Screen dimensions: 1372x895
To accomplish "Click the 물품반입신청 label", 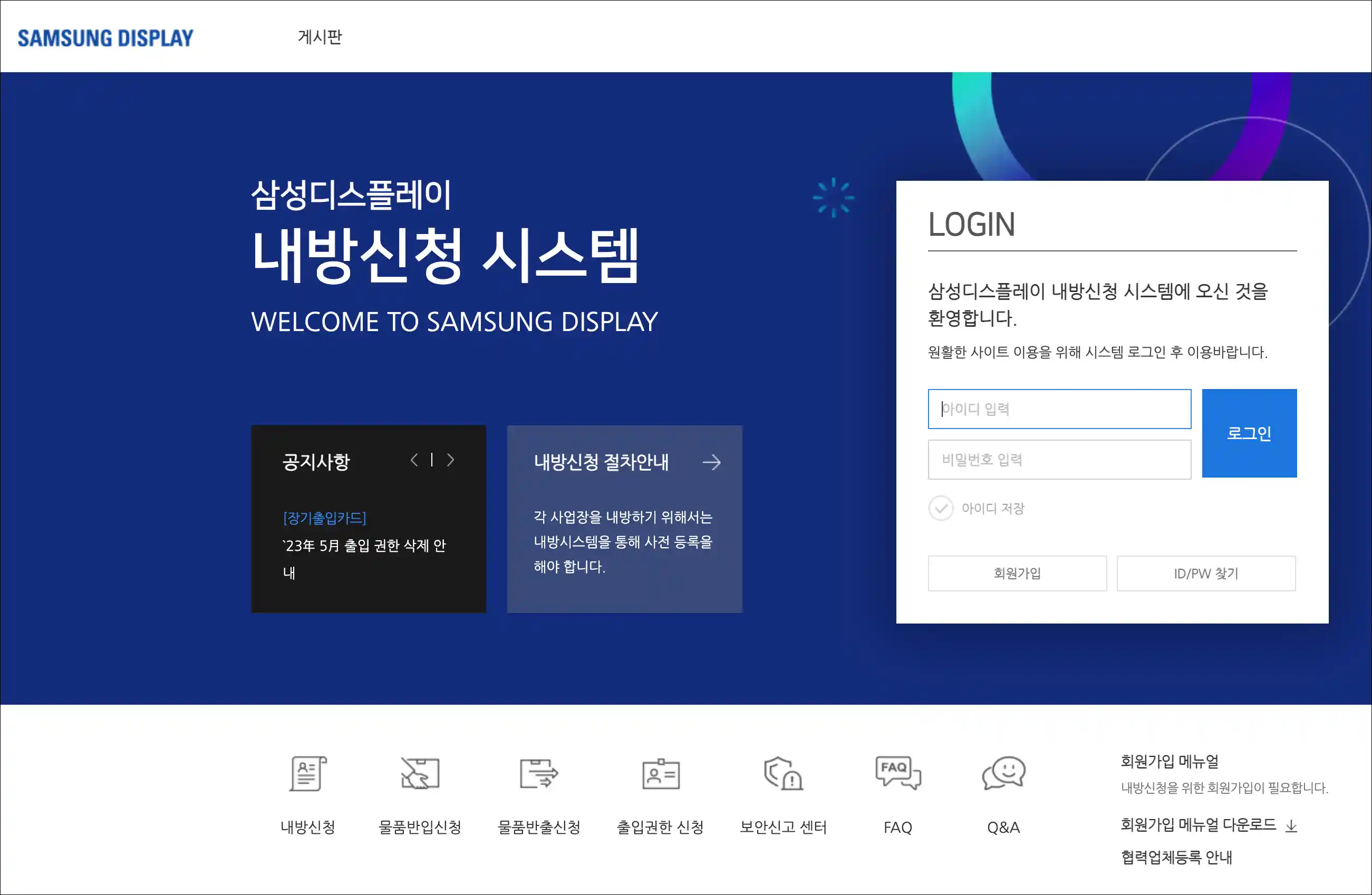I will click(420, 827).
